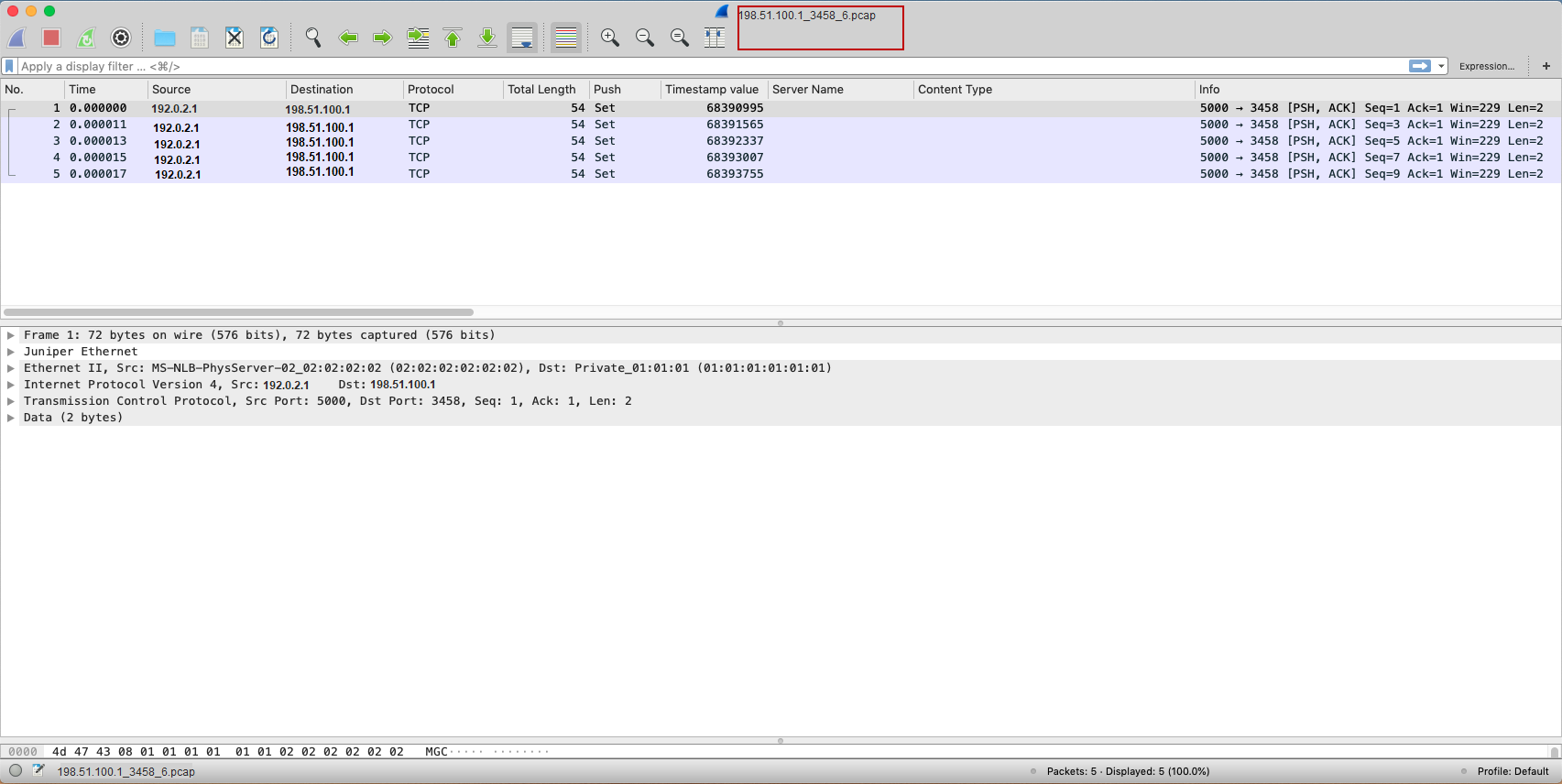Expand the Ethernet II tree row

(x=11, y=368)
